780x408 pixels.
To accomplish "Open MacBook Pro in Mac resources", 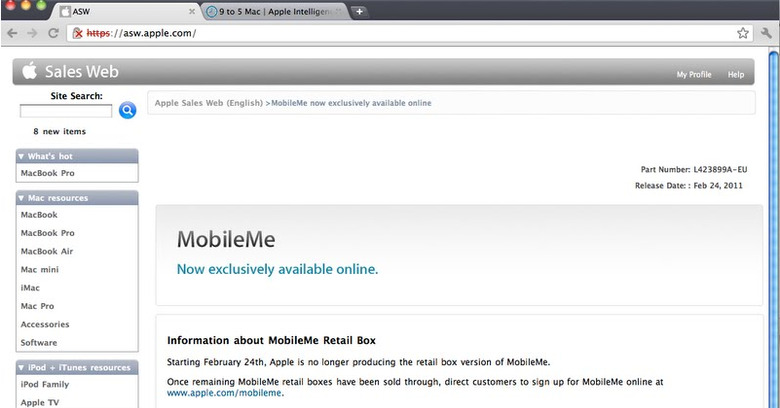I will [x=48, y=233].
